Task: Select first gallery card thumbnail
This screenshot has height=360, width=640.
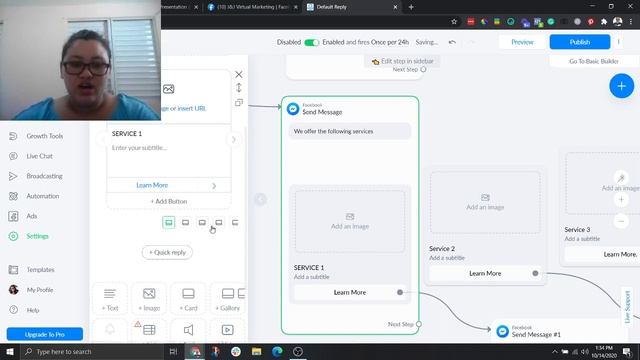Action: 169,222
